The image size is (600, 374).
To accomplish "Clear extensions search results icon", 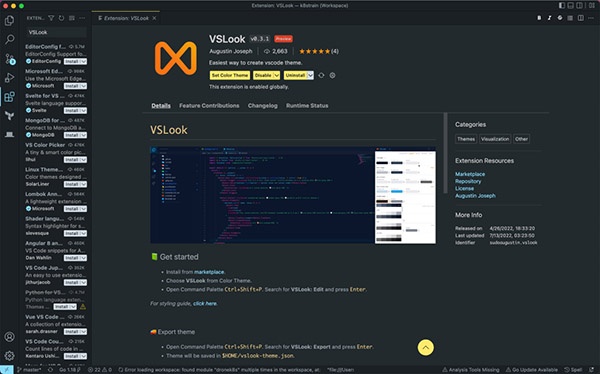I will coord(72,18).
